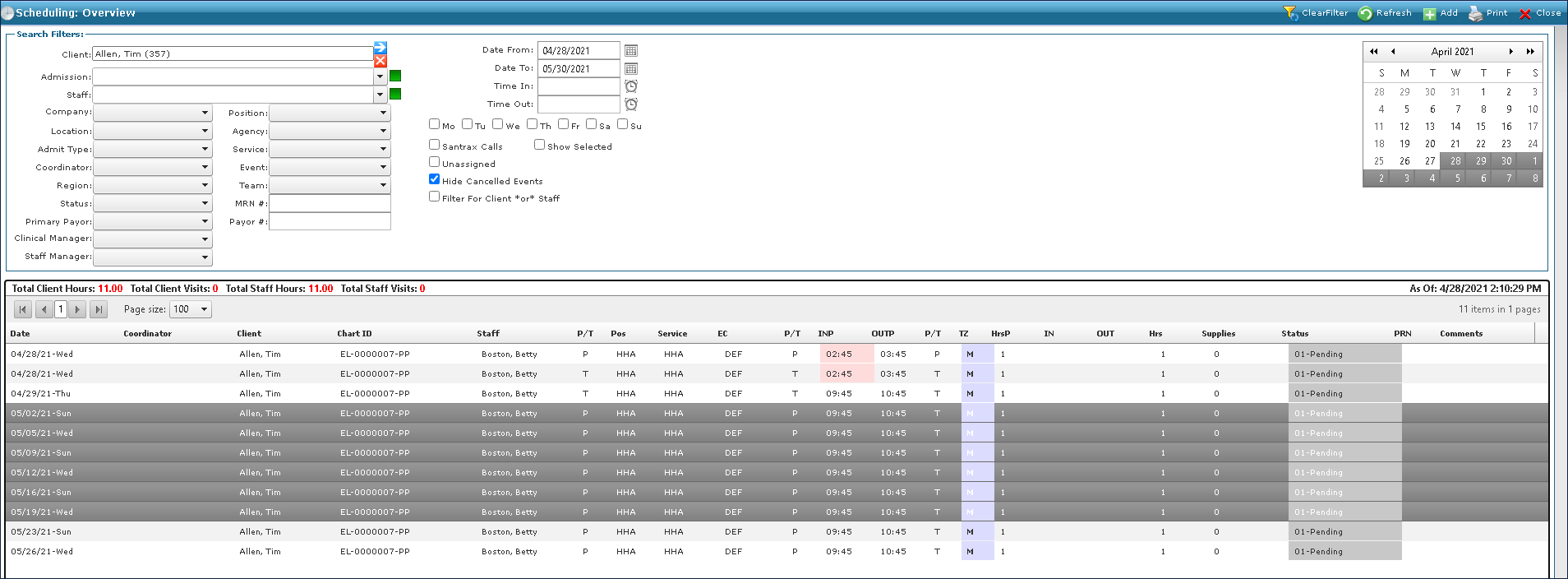
Task: Go to next month in calendar
Action: tap(1510, 52)
